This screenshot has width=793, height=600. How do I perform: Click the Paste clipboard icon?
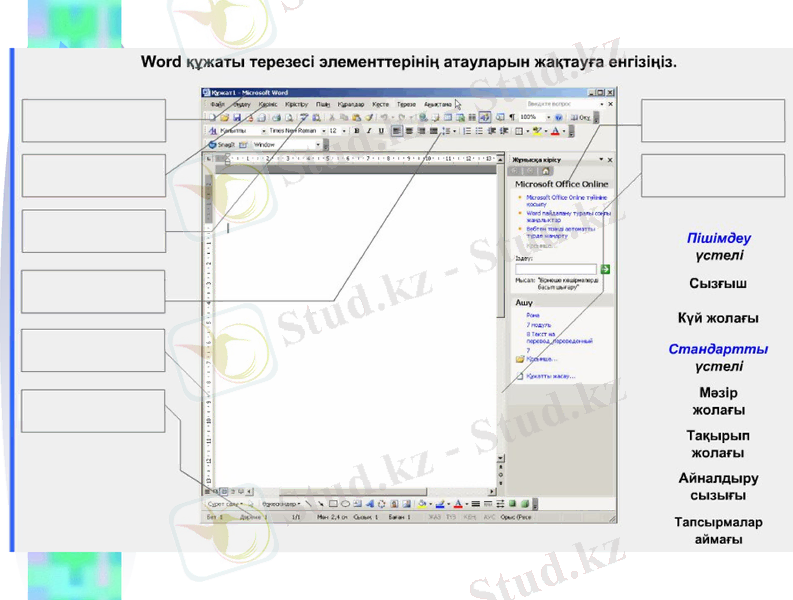coord(357,117)
